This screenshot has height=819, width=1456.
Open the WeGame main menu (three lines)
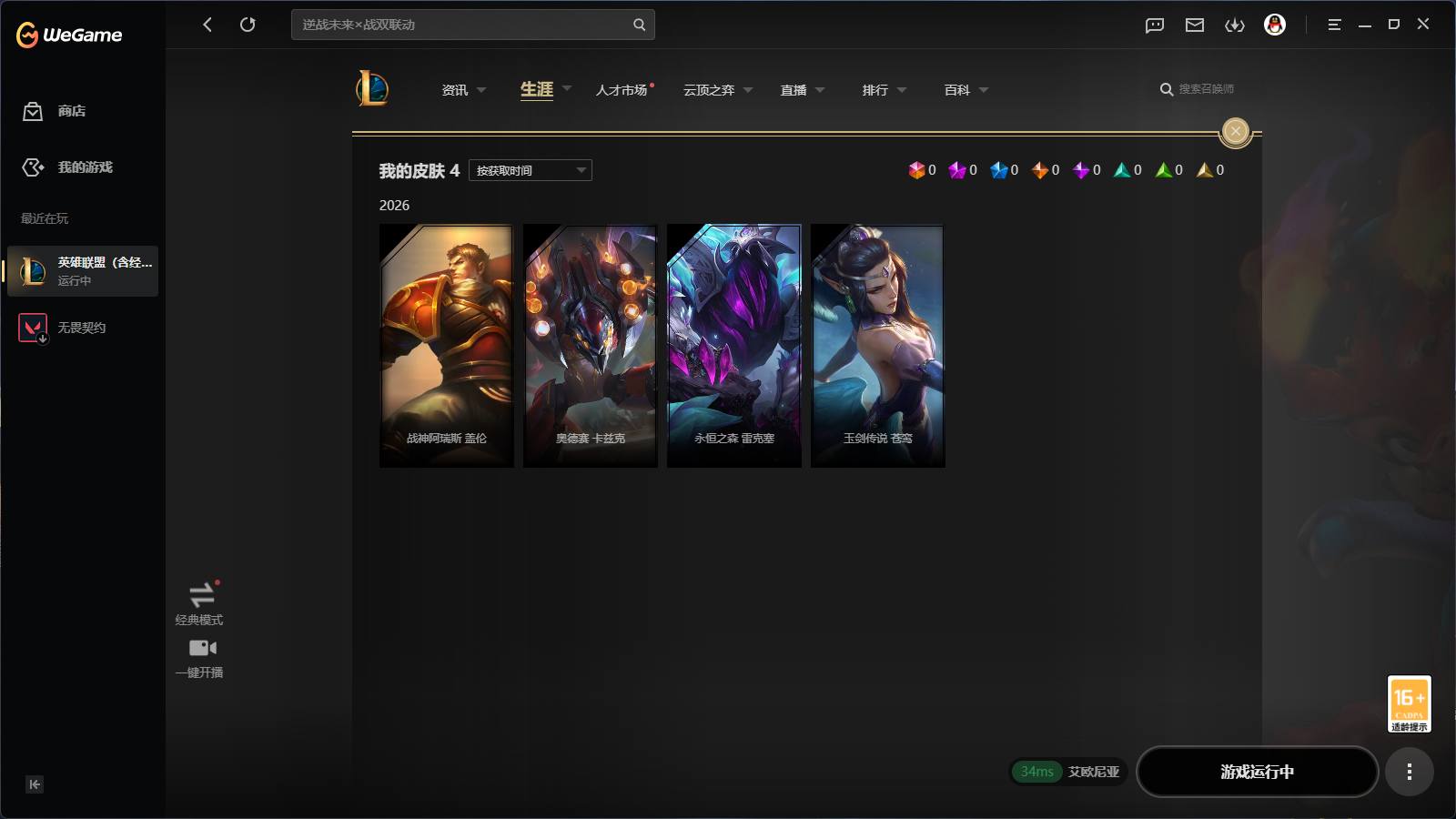click(1334, 25)
